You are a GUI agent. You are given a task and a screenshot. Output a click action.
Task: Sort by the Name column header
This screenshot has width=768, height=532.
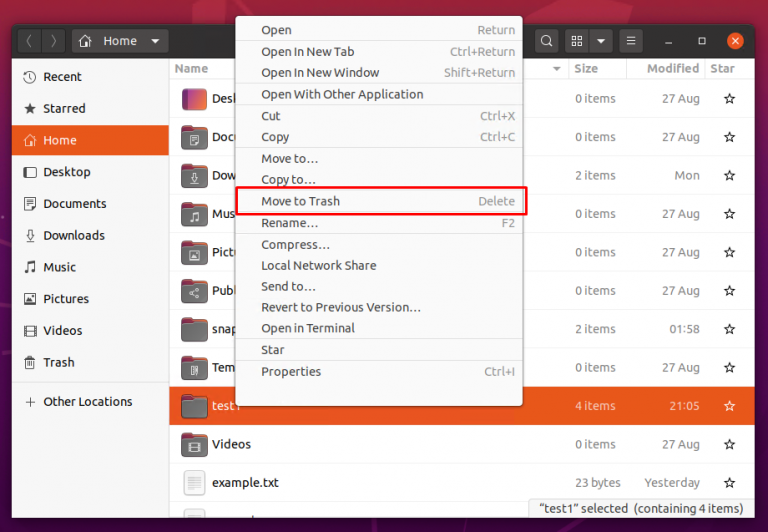pos(192,69)
